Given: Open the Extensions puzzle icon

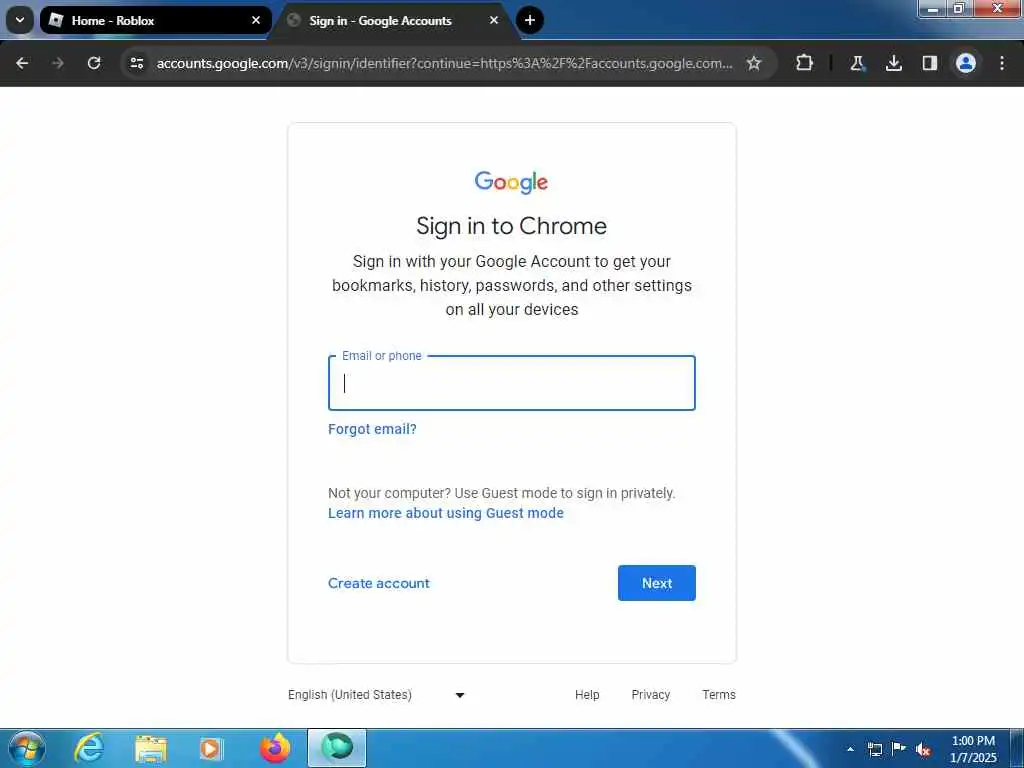Looking at the screenshot, I should 805,63.
